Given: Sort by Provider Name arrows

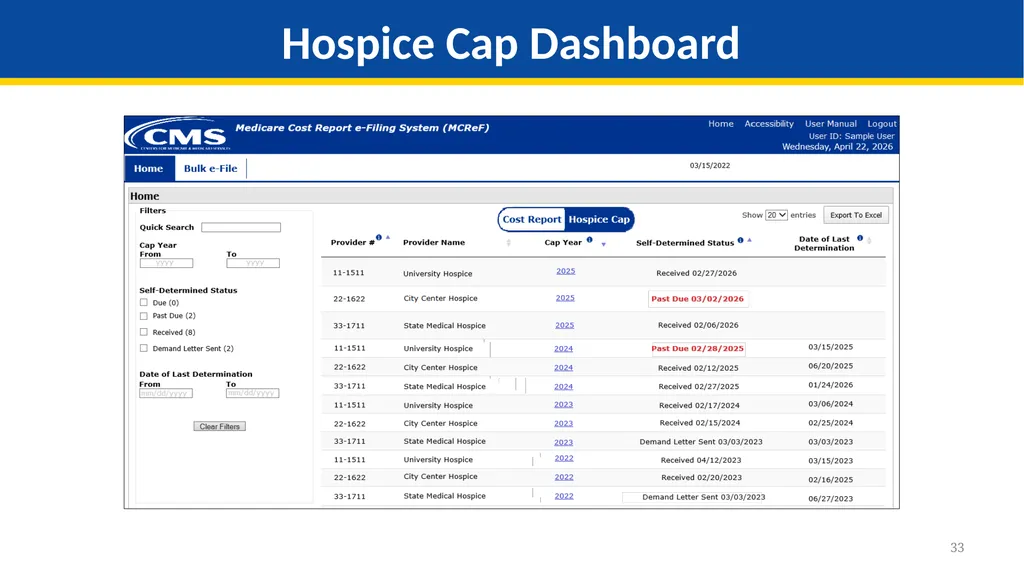Looking at the screenshot, I should click(x=508, y=243).
